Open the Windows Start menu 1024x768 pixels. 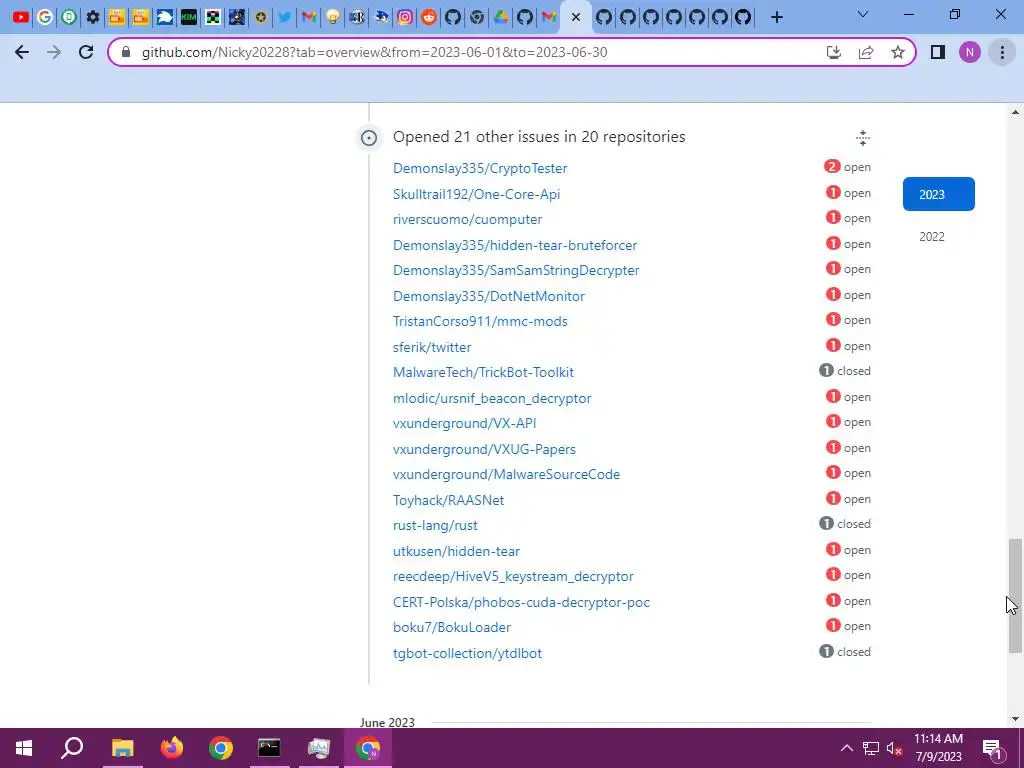click(24, 748)
